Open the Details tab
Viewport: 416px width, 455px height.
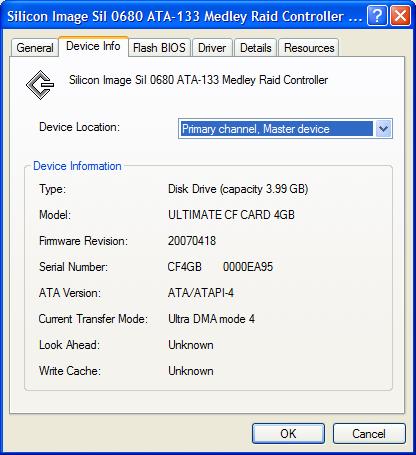[x=256, y=48]
